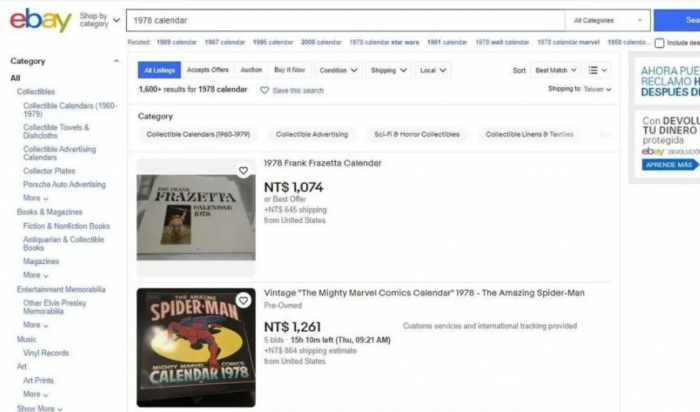This screenshot has width=700, height=412.
Task: Expand More under Books & Magazines
Action: pos(35,275)
